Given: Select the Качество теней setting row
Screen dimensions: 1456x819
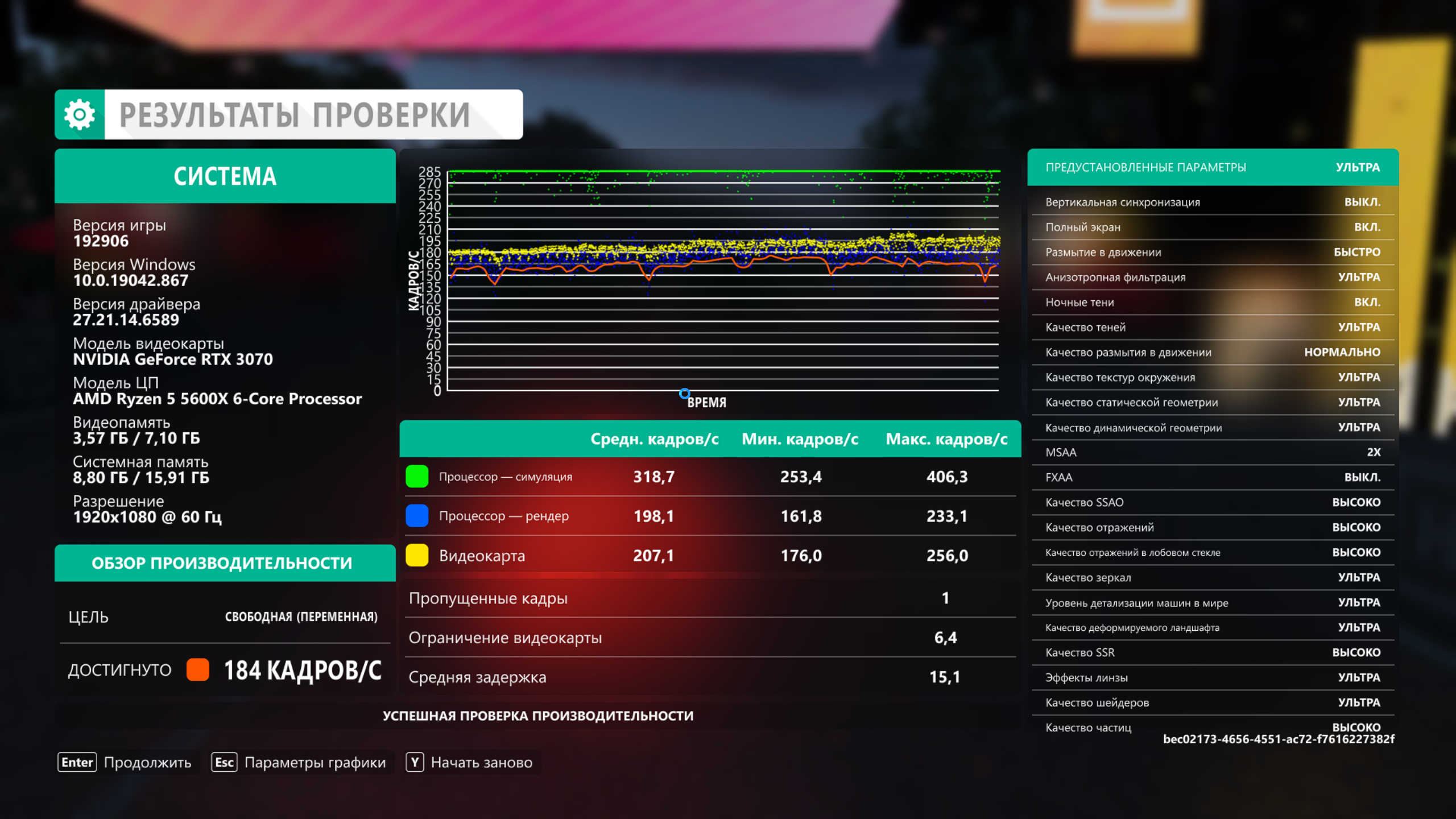Looking at the screenshot, I should (x=1213, y=328).
